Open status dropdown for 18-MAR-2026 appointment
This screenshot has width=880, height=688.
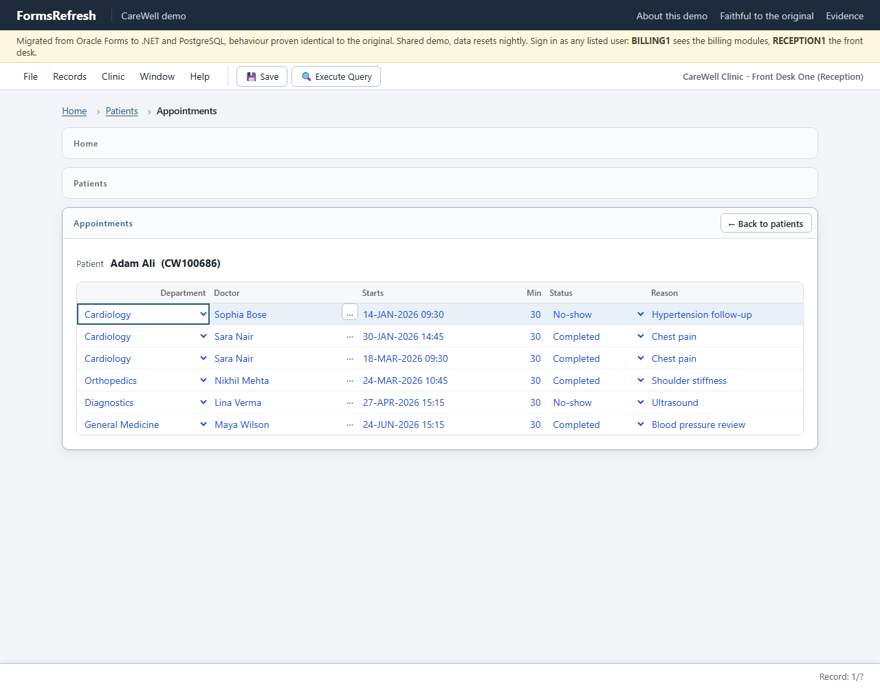pos(640,358)
